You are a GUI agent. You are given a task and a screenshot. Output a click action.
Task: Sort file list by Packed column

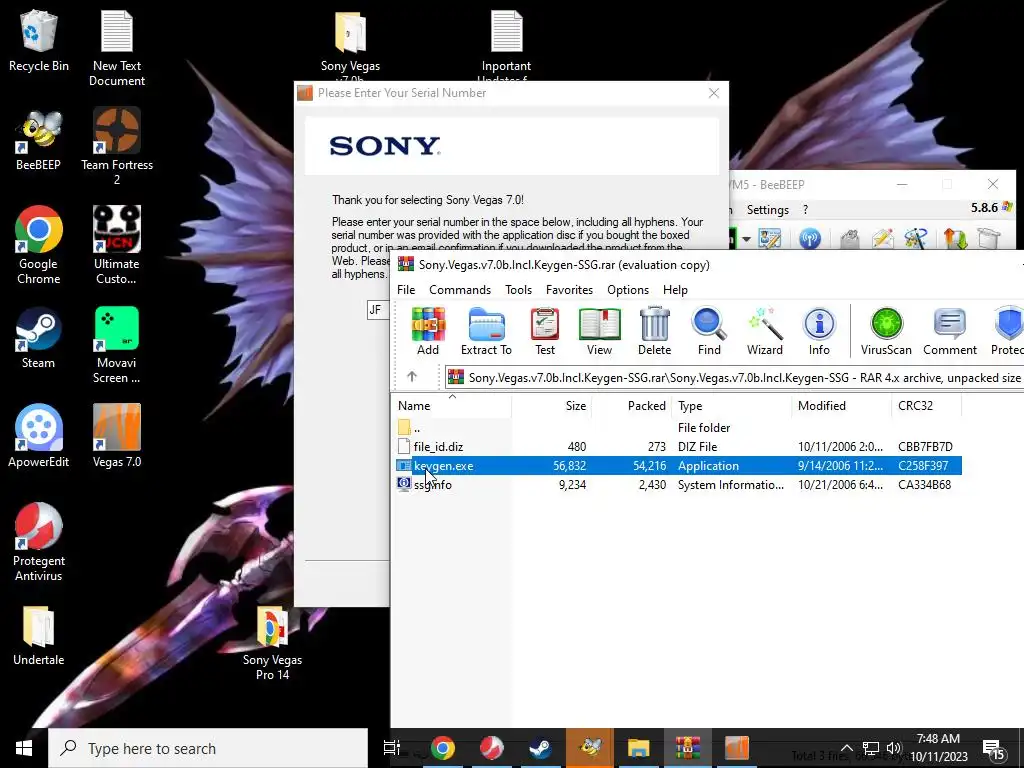click(631, 406)
